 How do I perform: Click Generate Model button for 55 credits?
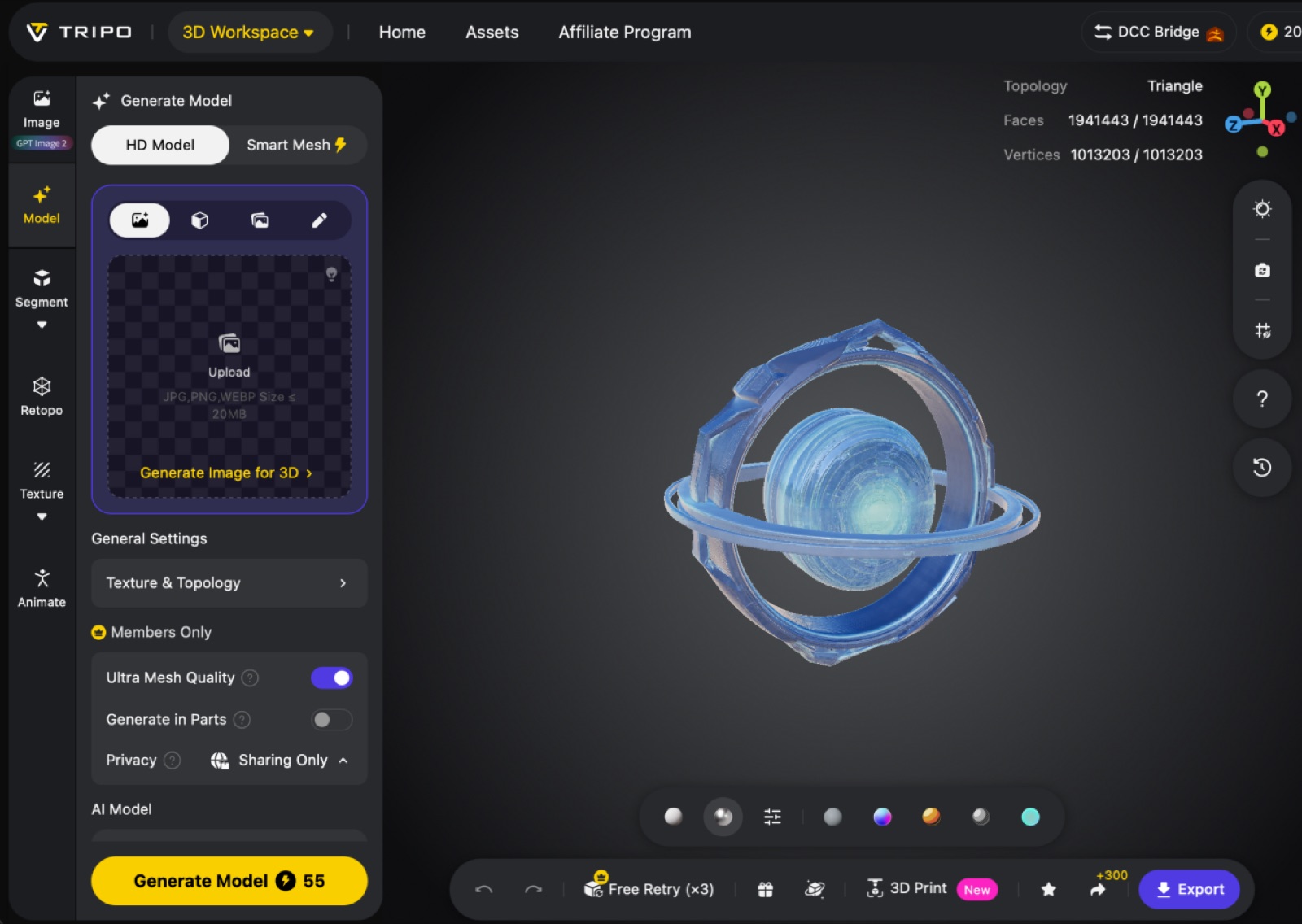[x=229, y=880]
